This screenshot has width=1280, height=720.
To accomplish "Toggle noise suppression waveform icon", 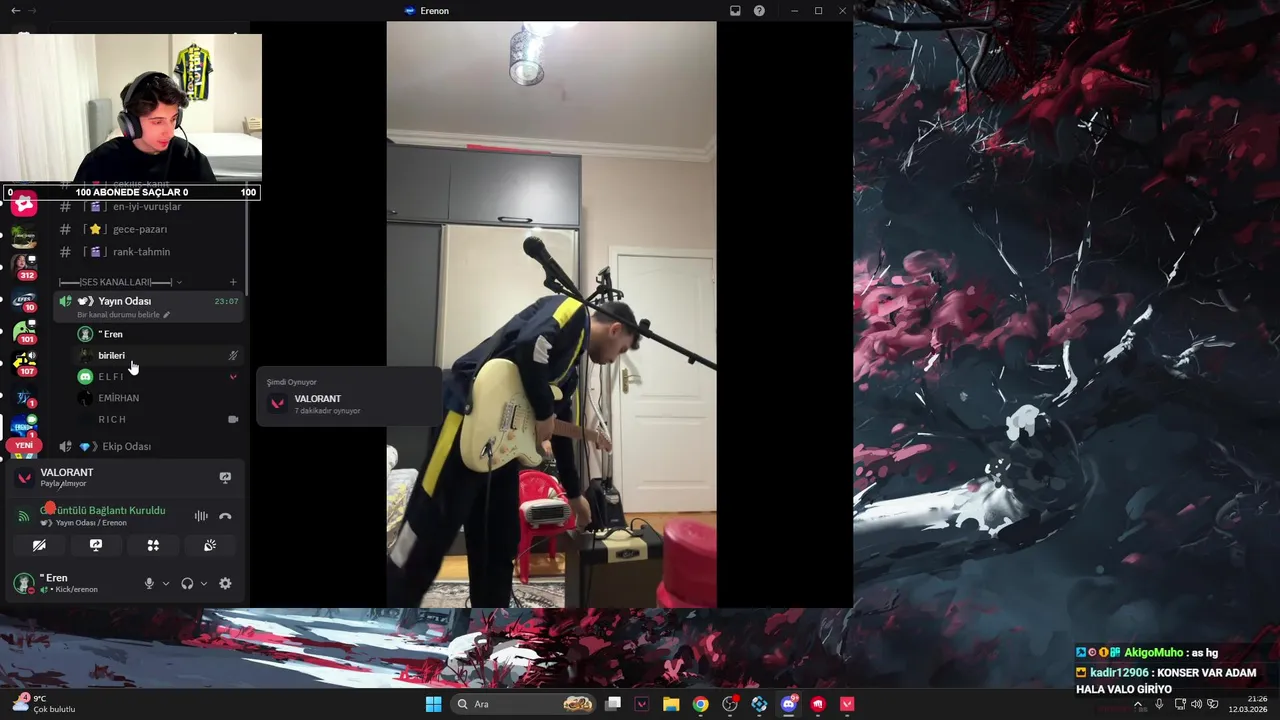I will (201, 516).
